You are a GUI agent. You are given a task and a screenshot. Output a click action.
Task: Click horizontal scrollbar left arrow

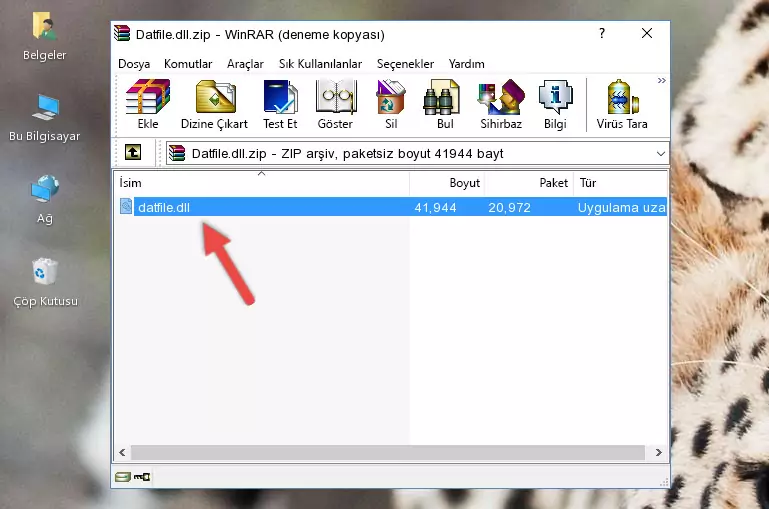[x=122, y=453]
